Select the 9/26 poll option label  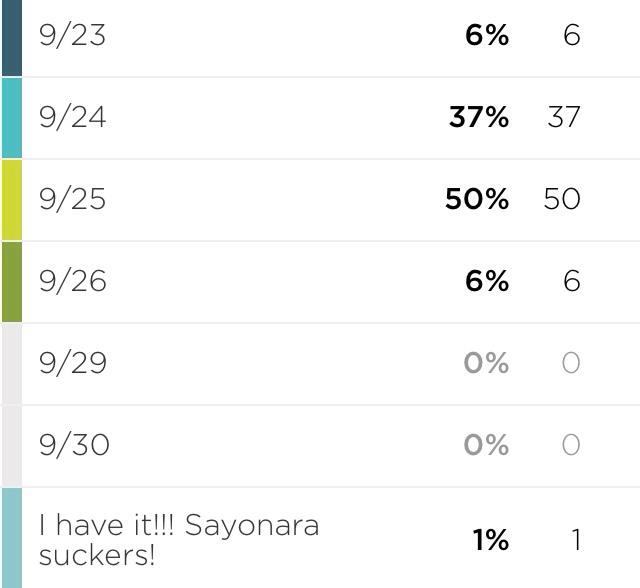pyautogui.click(x=73, y=282)
